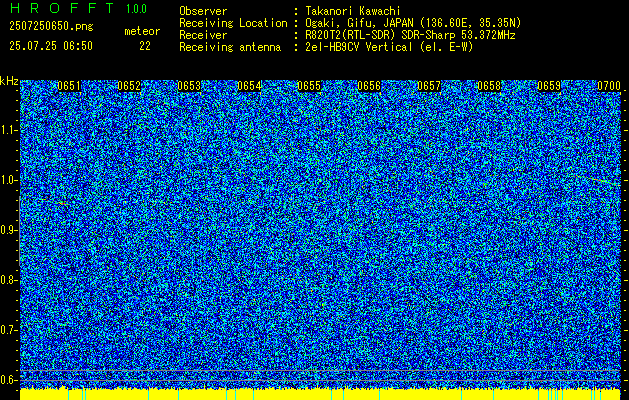629x400 pixels.
Task: Click the 0651 time marker
Action: [x=69, y=86]
